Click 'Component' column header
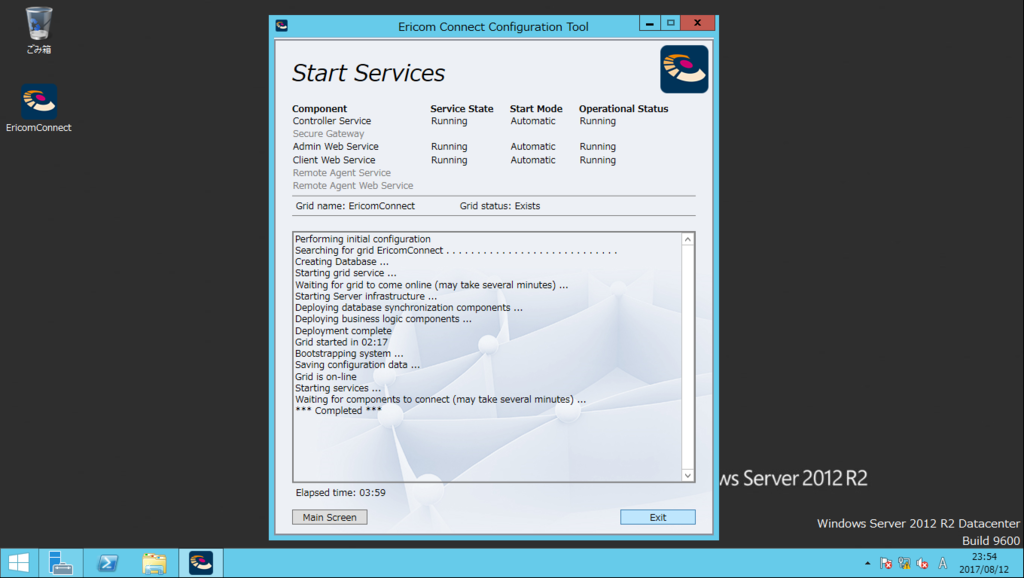1024x578 pixels. tap(319, 109)
